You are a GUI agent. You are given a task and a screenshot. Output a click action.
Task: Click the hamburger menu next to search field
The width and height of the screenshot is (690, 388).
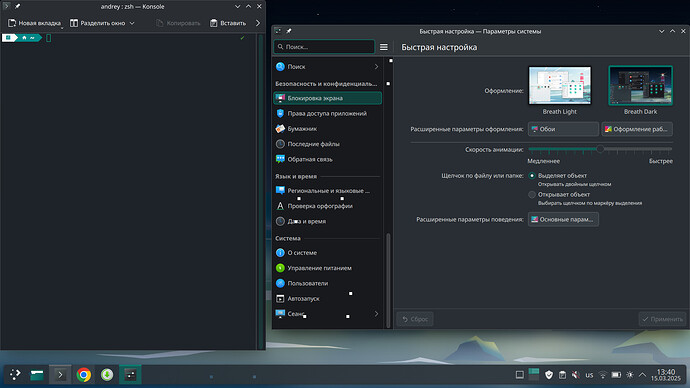[x=384, y=47]
